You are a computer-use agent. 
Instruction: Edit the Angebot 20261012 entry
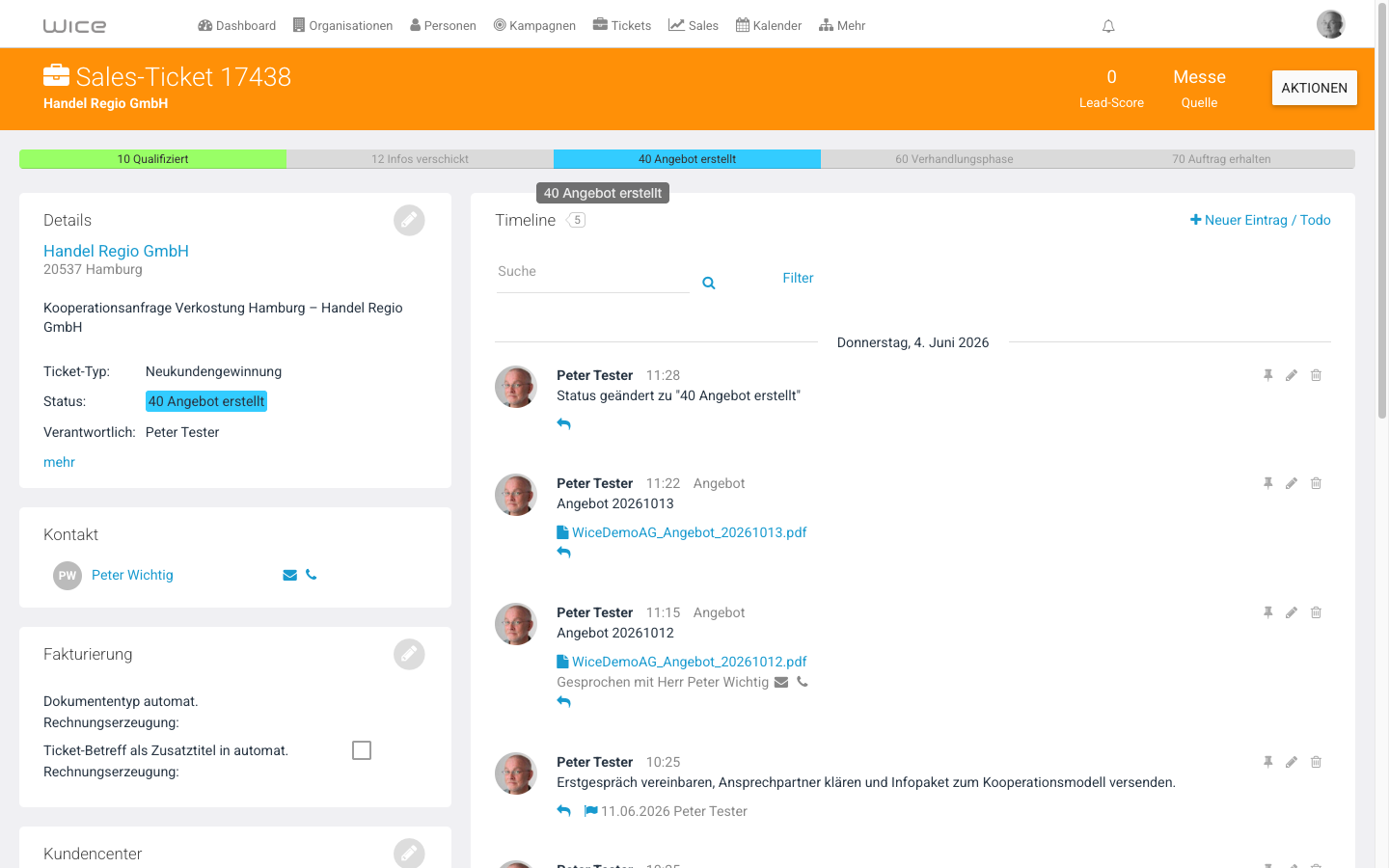pyautogui.click(x=1292, y=612)
